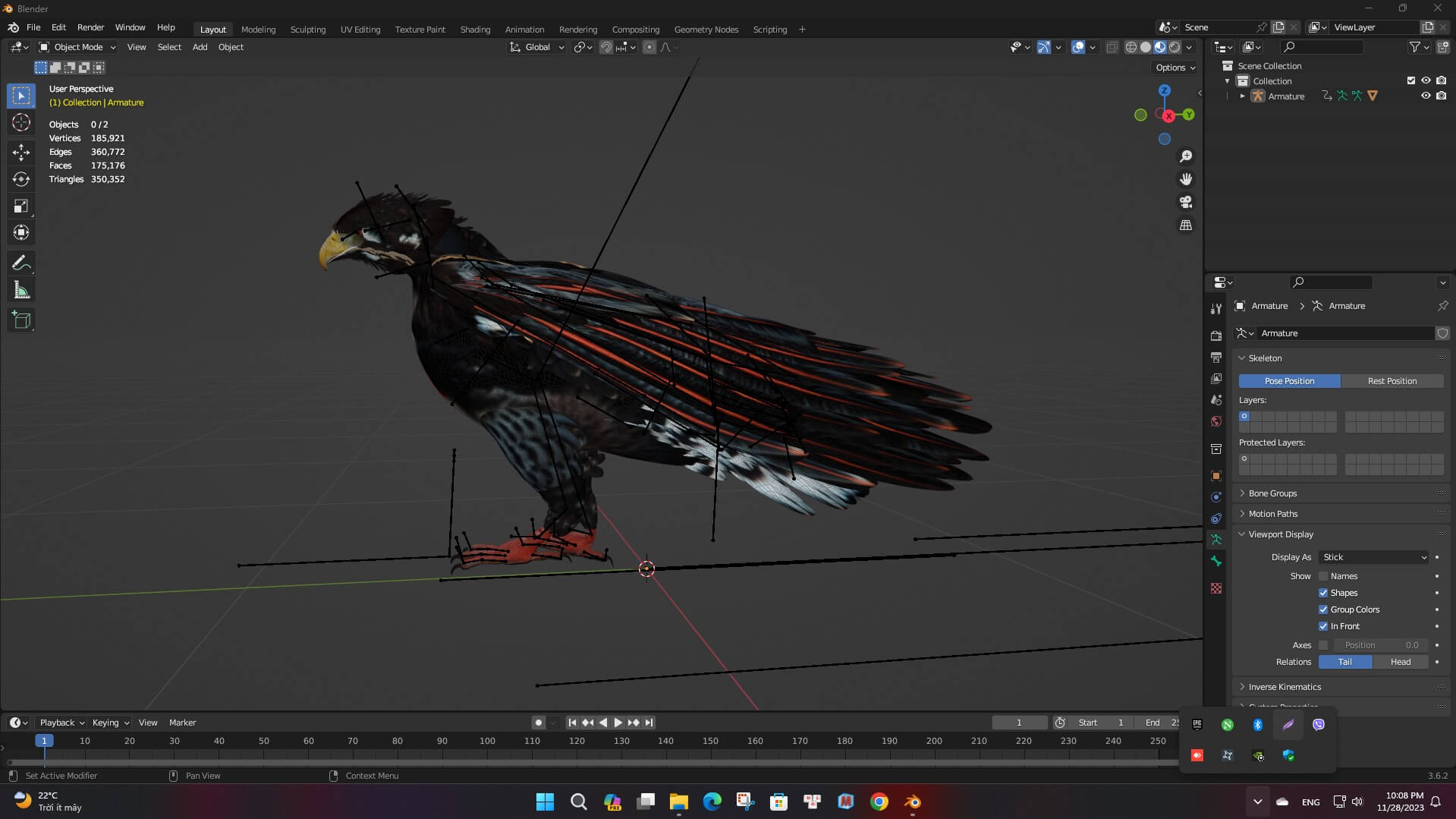Screen dimensions: 1456x819
Task: Open the viewport Options dropdown
Action: pyautogui.click(x=1175, y=68)
